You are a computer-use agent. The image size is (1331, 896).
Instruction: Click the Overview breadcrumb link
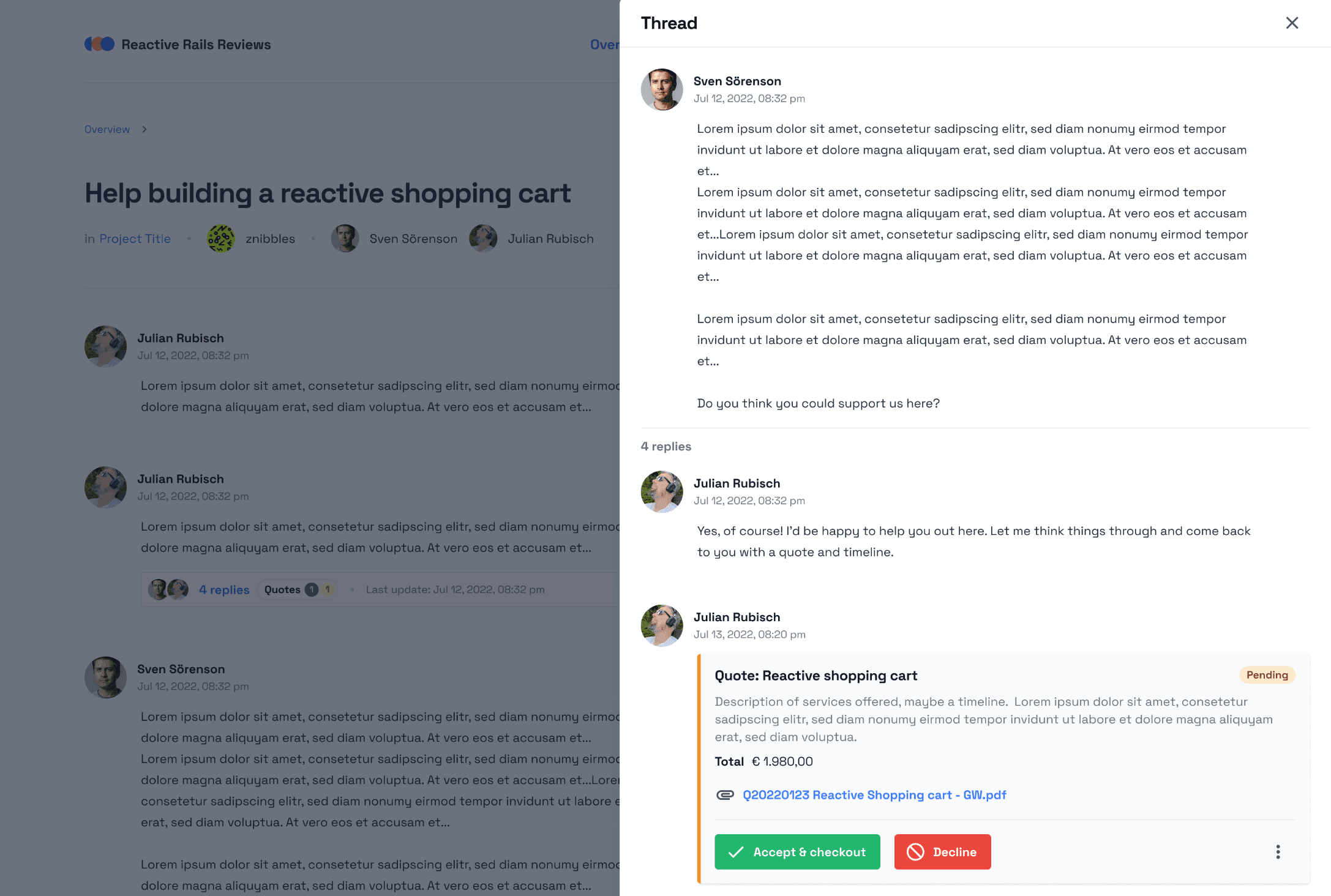tap(107, 129)
